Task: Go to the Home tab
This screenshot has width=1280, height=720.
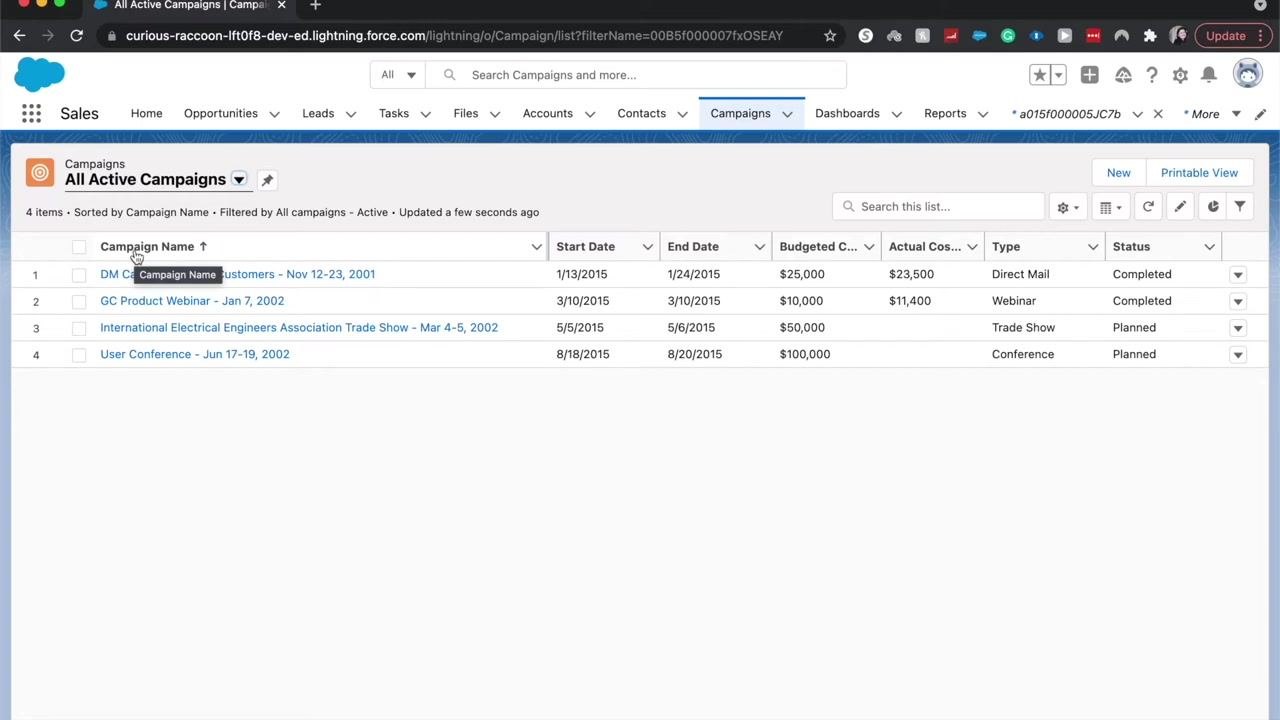Action: (146, 114)
